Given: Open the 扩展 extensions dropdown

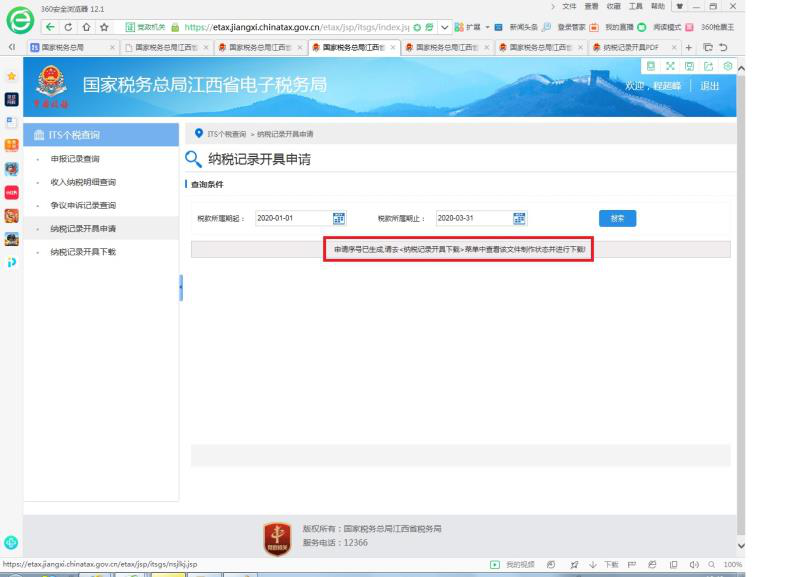Looking at the screenshot, I should tap(471, 27).
